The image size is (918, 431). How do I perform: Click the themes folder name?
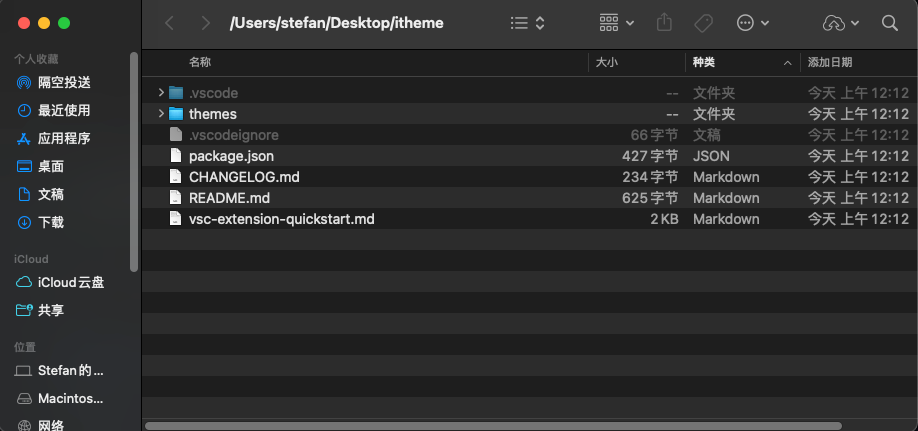coord(213,114)
